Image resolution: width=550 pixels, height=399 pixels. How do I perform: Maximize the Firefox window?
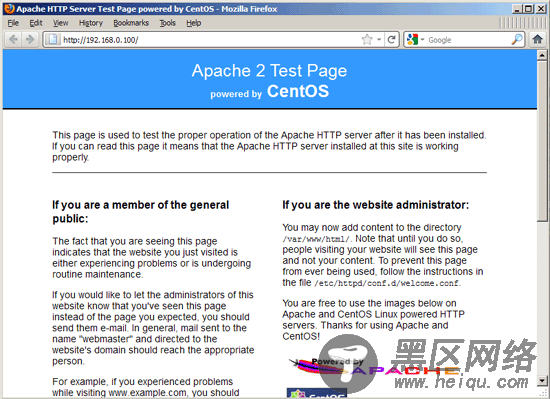[x=528, y=9]
